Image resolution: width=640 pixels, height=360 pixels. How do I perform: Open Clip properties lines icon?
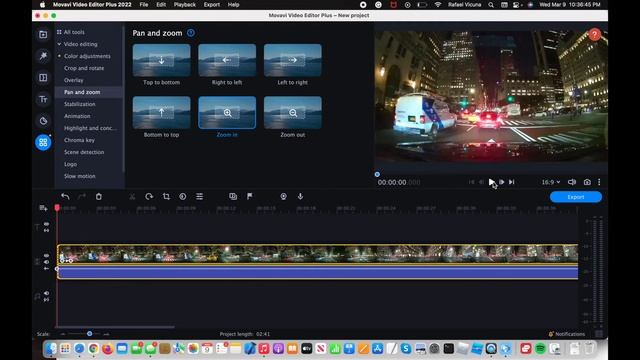tap(200, 196)
